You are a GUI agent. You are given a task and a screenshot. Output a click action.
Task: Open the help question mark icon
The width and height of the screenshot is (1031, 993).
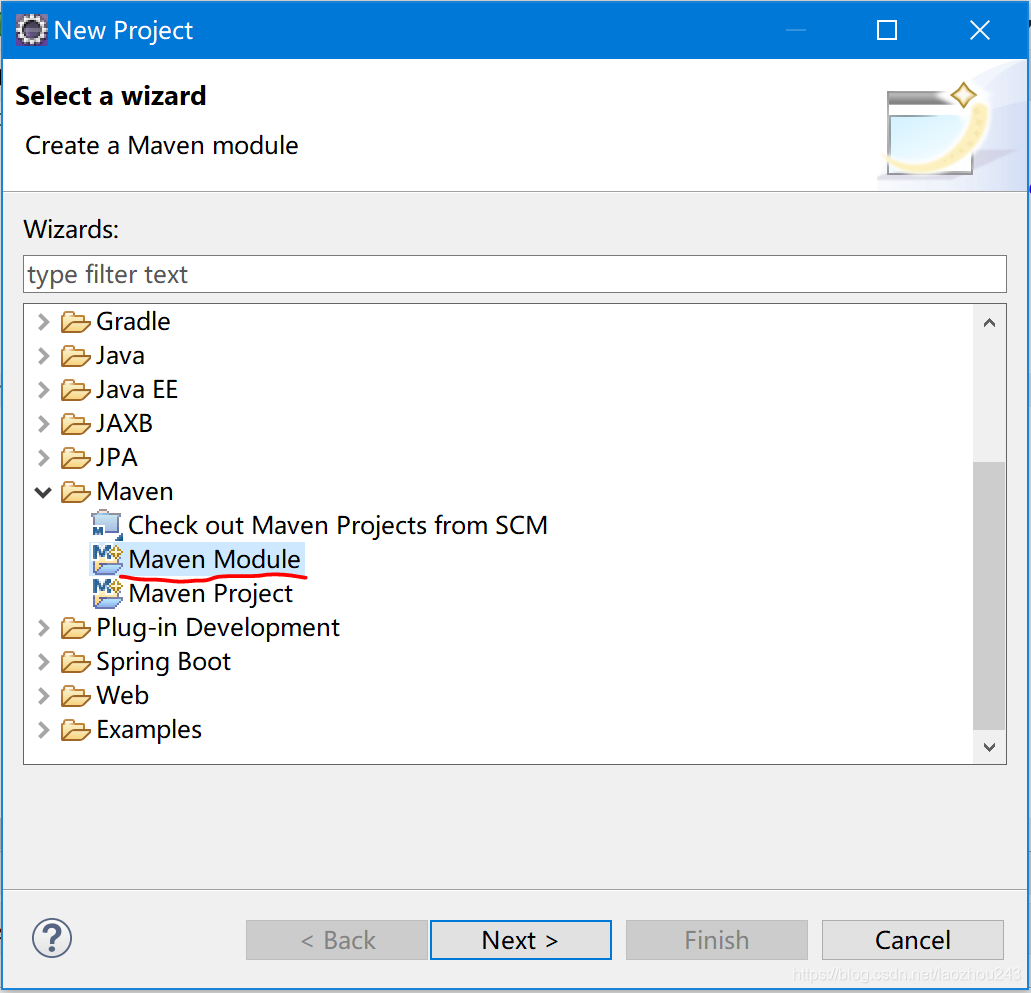click(52, 938)
